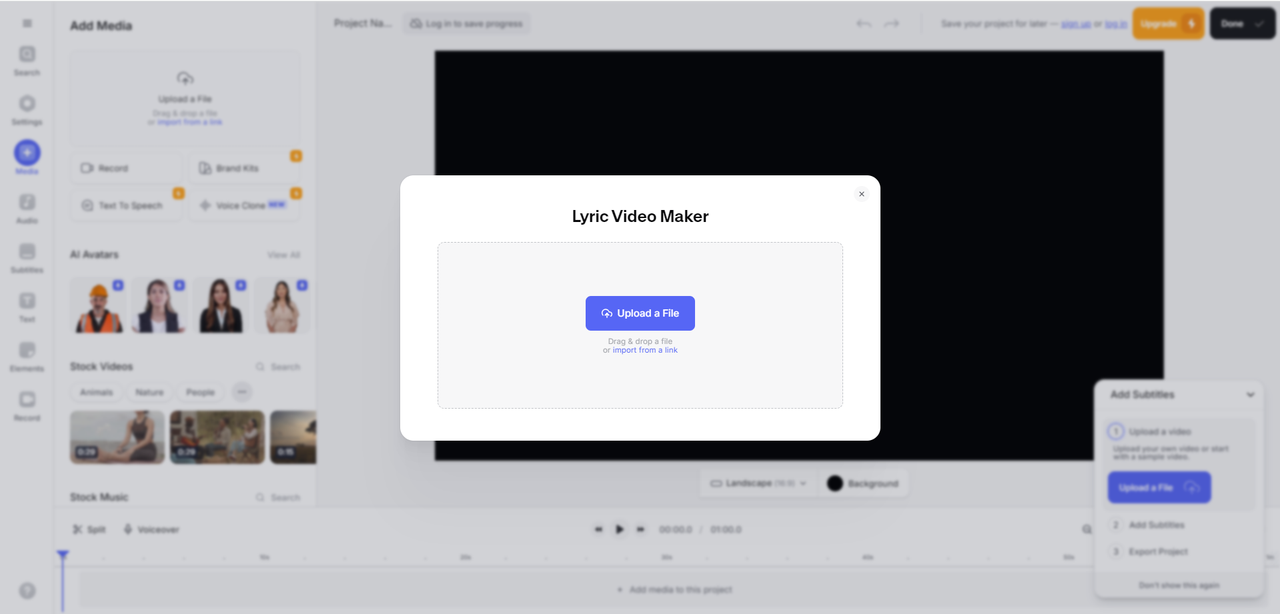Open the help icon at sidebar bottom
Image resolution: width=1280 pixels, height=614 pixels.
pyautogui.click(x=27, y=591)
